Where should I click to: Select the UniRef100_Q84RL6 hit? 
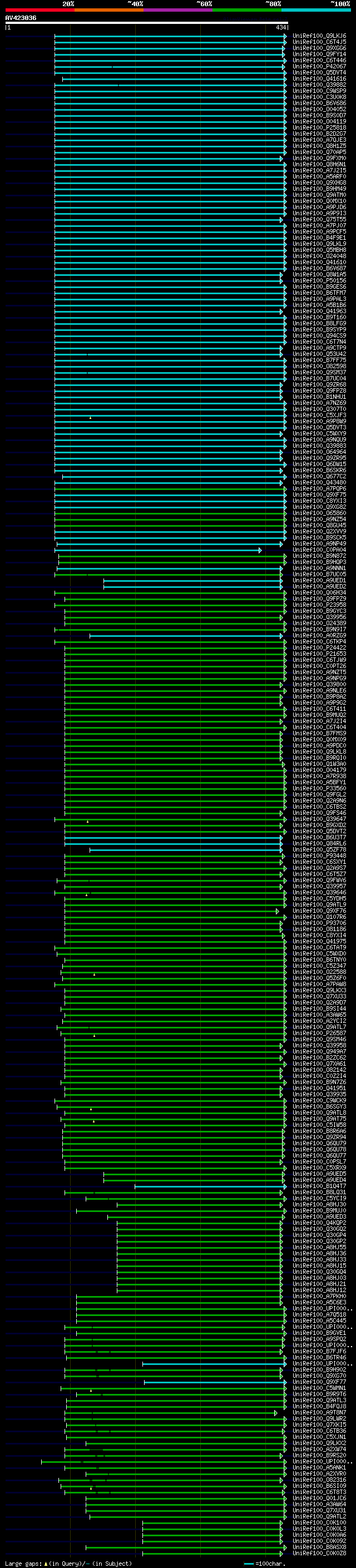(x=319, y=844)
